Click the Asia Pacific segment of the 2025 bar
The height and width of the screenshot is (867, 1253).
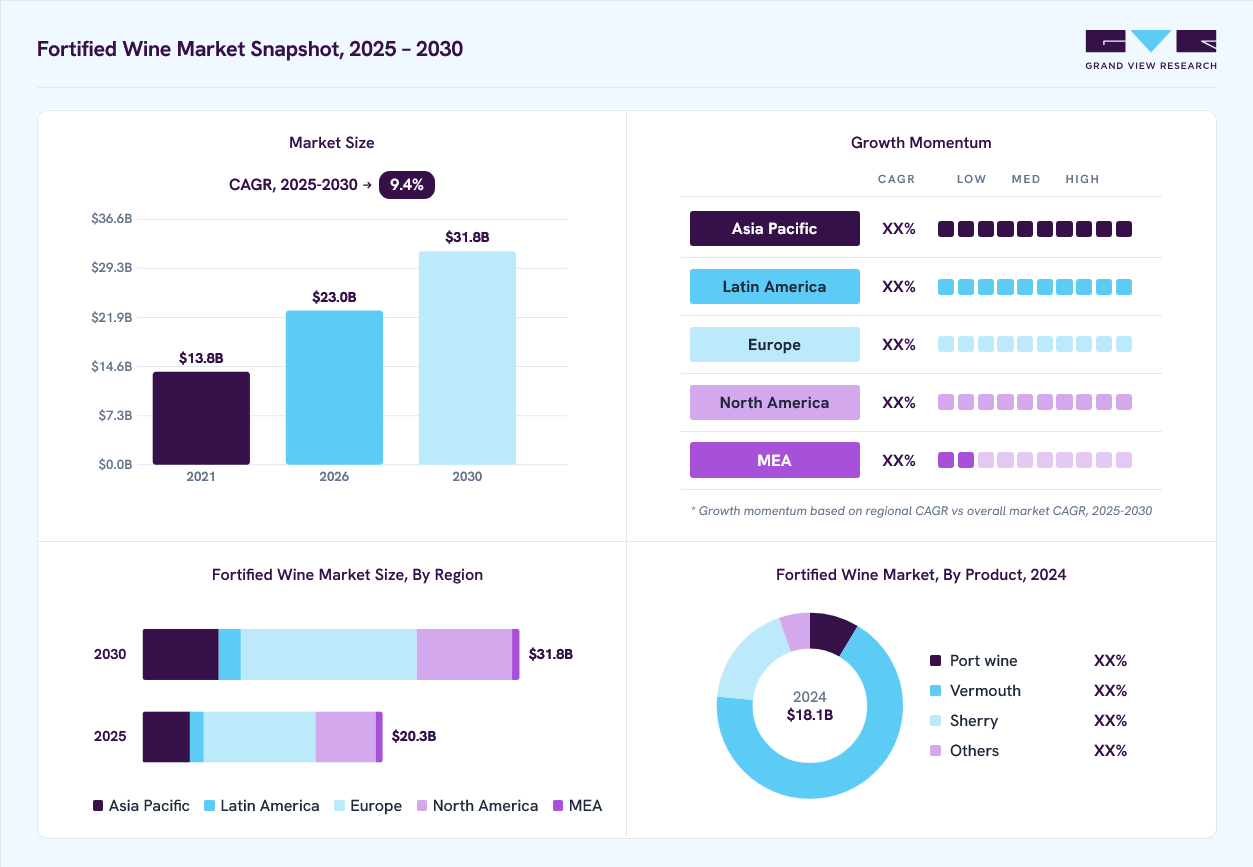point(166,737)
